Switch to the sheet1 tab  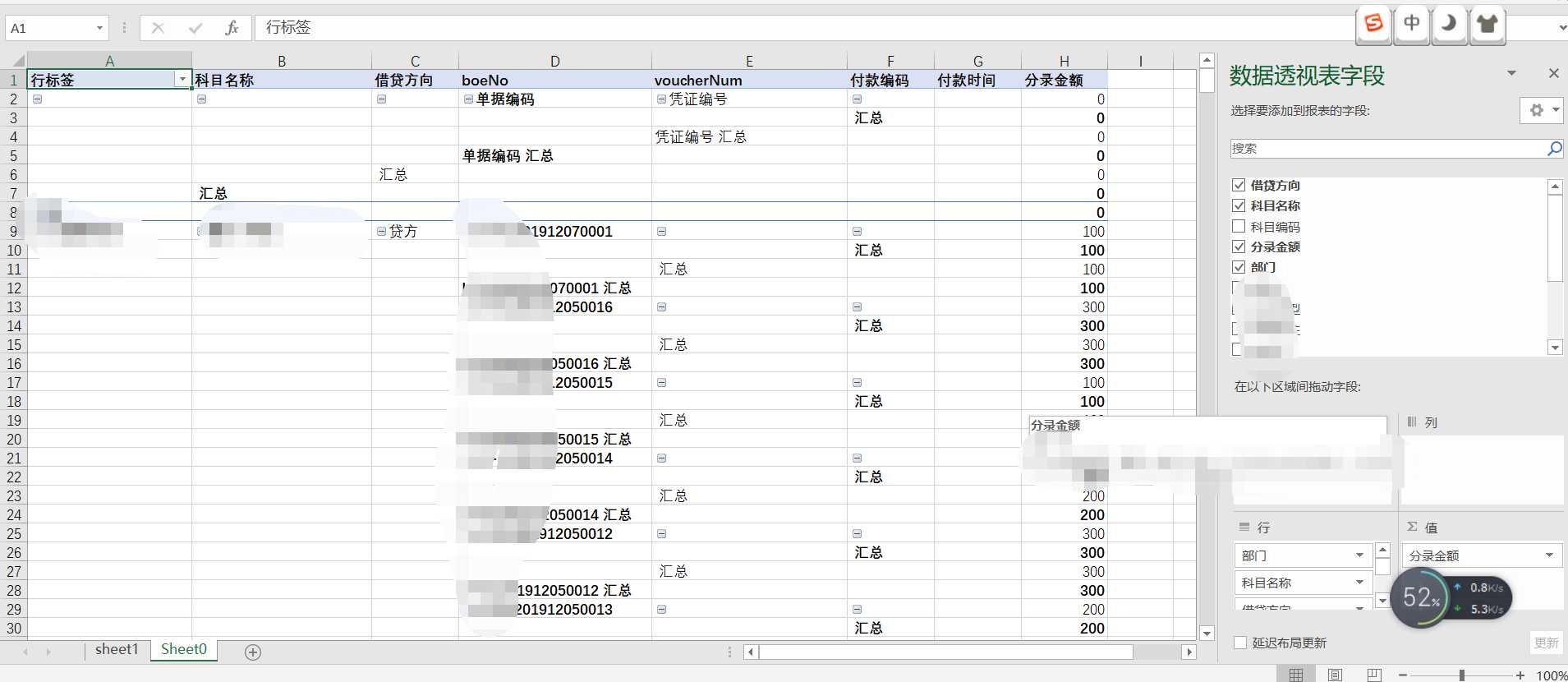pos(117,649)
